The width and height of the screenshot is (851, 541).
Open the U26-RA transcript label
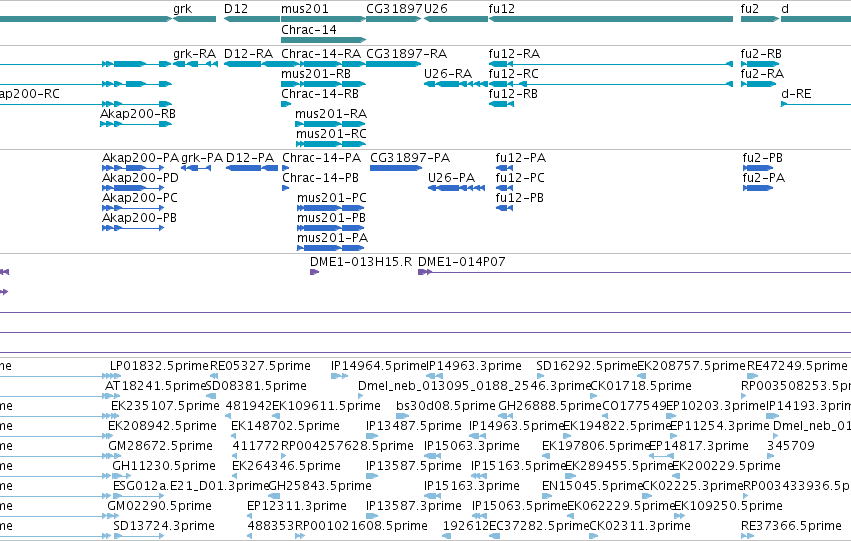pyautogui.click(x=448, y=74)
